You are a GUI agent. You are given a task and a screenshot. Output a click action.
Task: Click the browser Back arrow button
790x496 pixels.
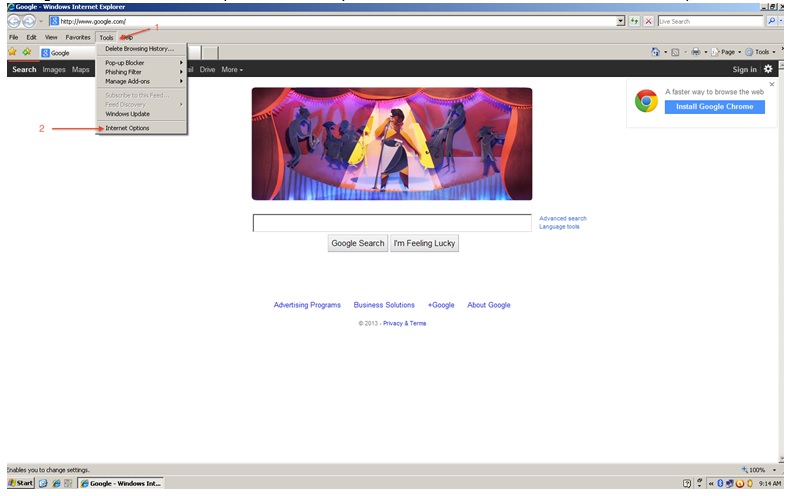tap(14, 21)
